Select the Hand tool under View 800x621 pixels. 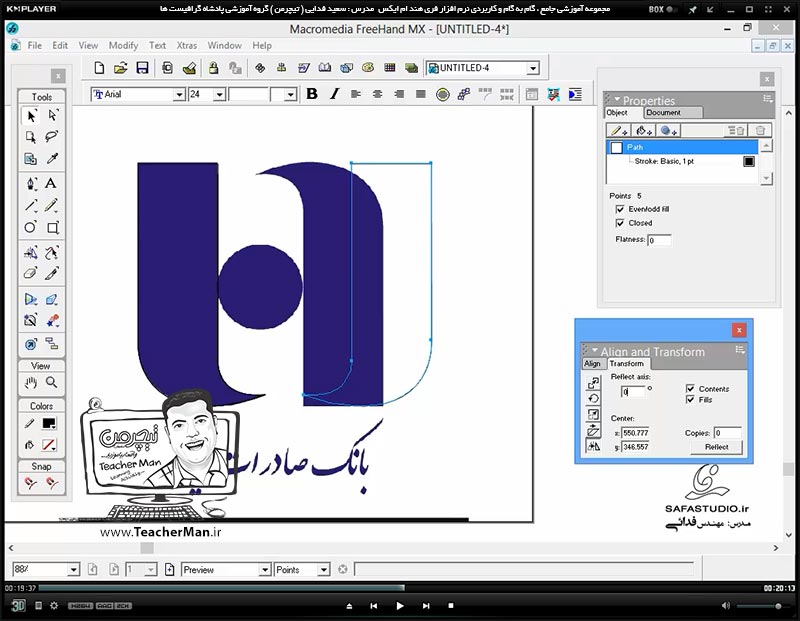pyautogui.click(x=31, y=382)
